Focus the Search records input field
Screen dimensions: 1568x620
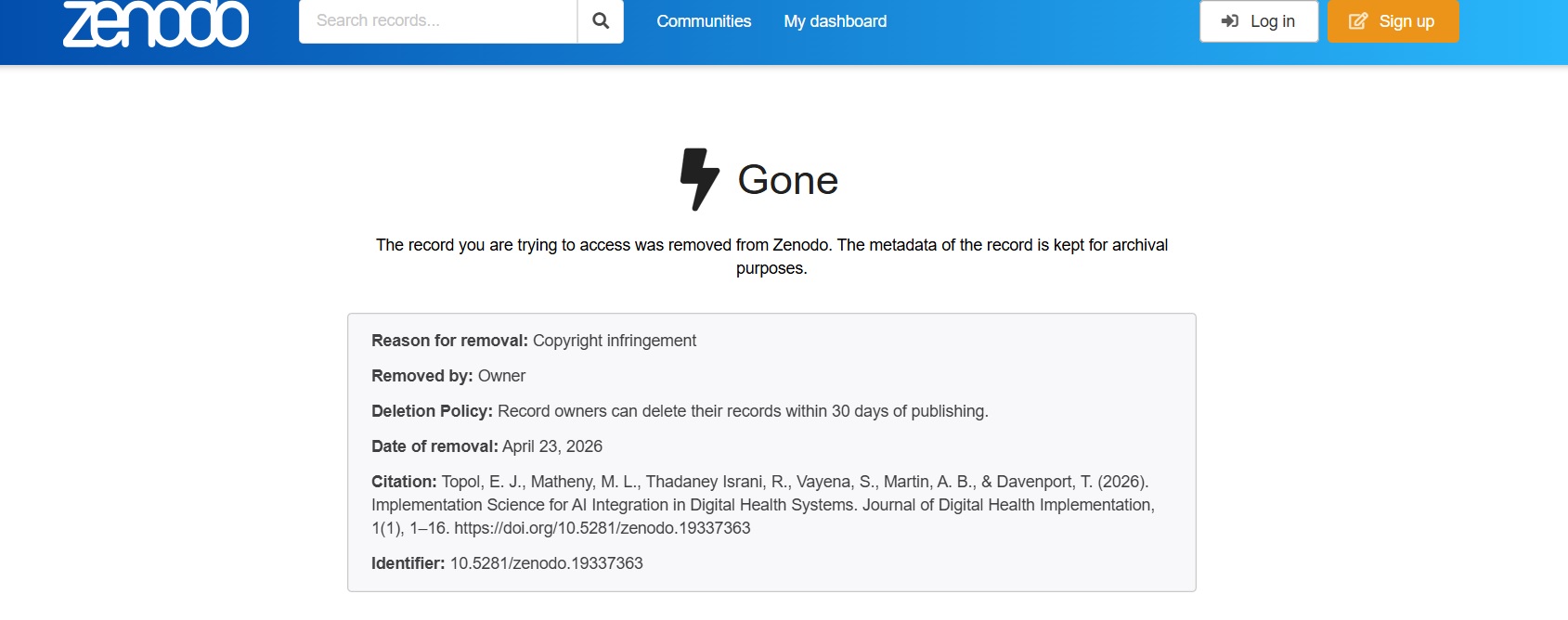tap(437, 21)
